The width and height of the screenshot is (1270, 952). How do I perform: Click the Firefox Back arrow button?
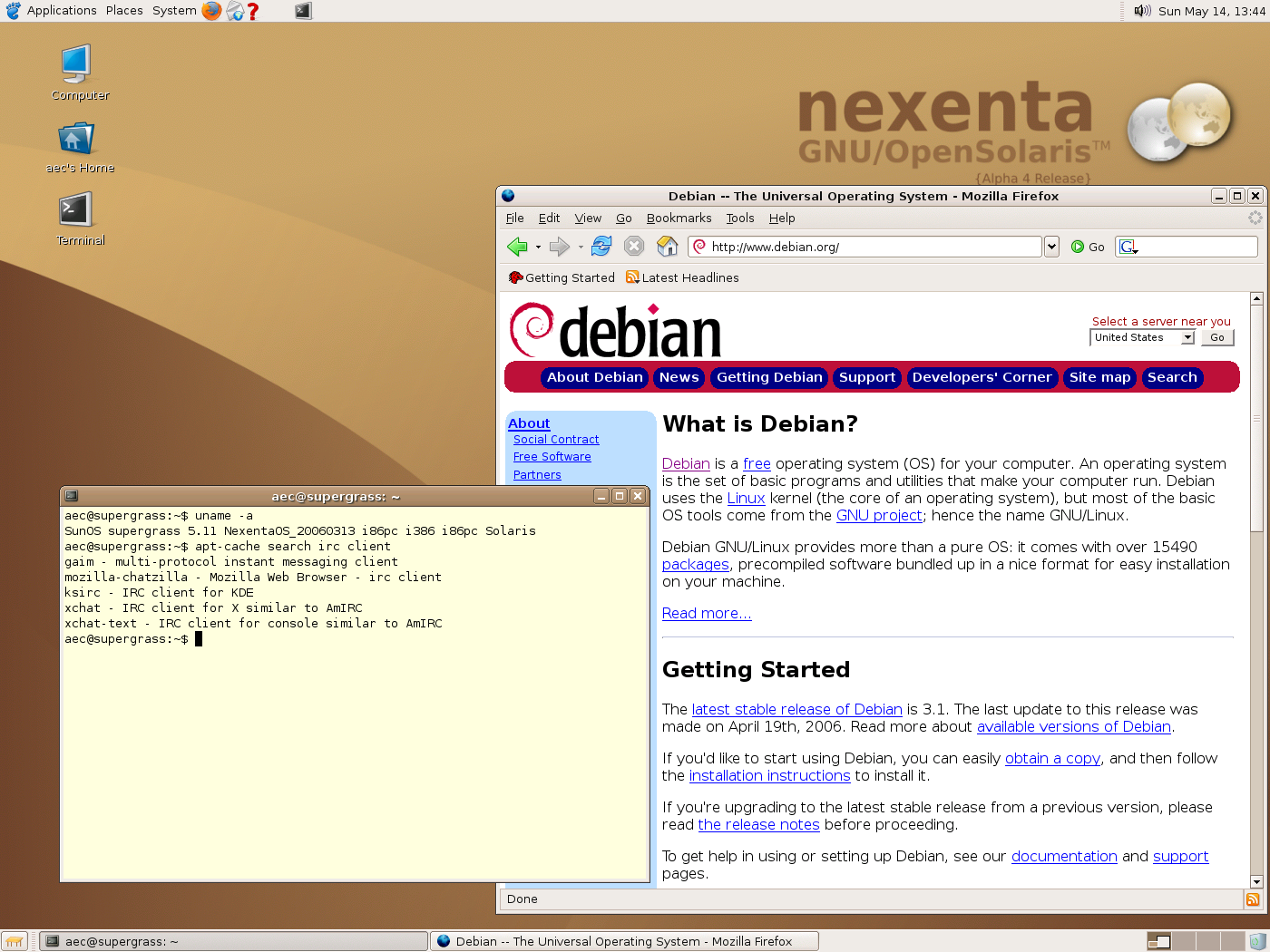pos(517,247)
